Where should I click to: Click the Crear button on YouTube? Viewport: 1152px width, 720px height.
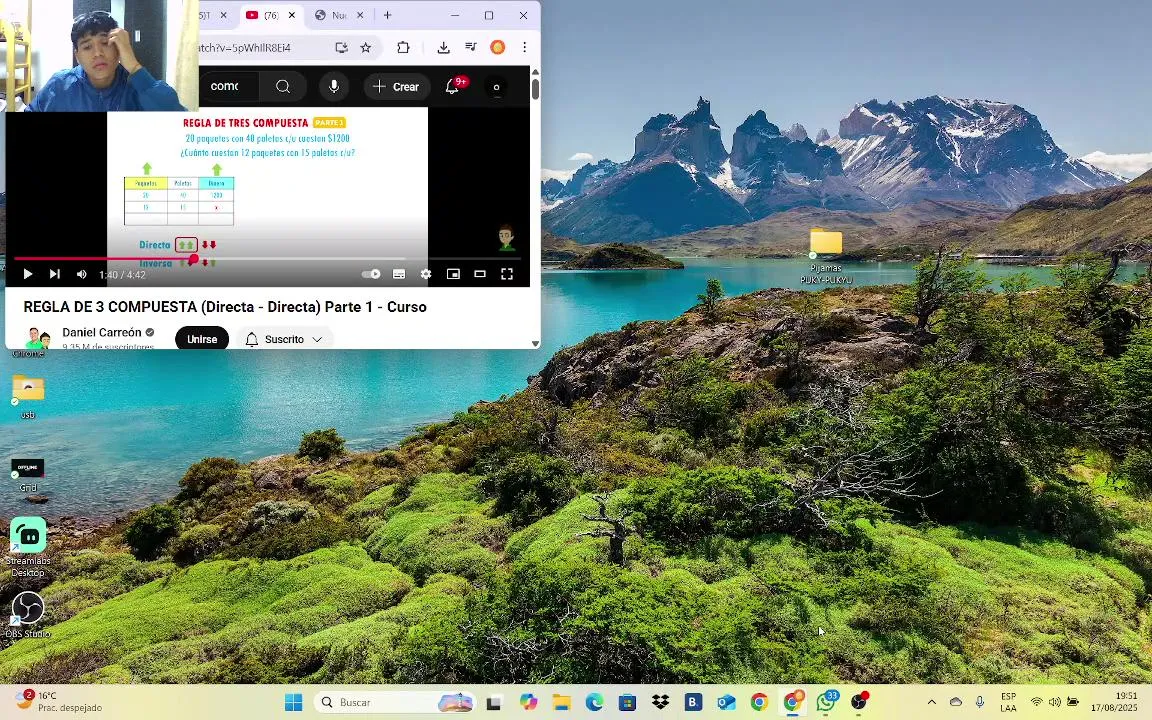coord(396,87)
